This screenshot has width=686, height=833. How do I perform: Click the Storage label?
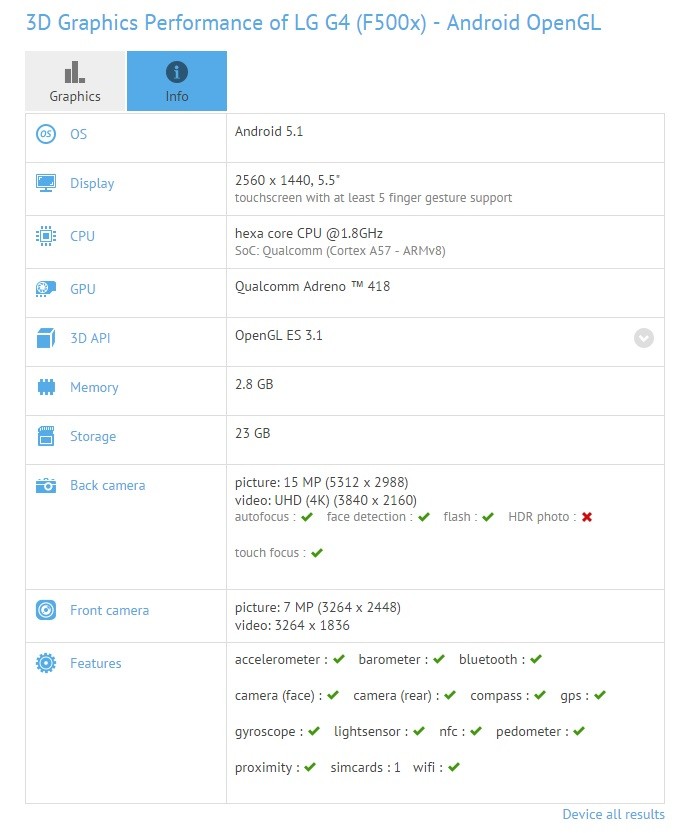pyautogui.click(x=93, y=437)
